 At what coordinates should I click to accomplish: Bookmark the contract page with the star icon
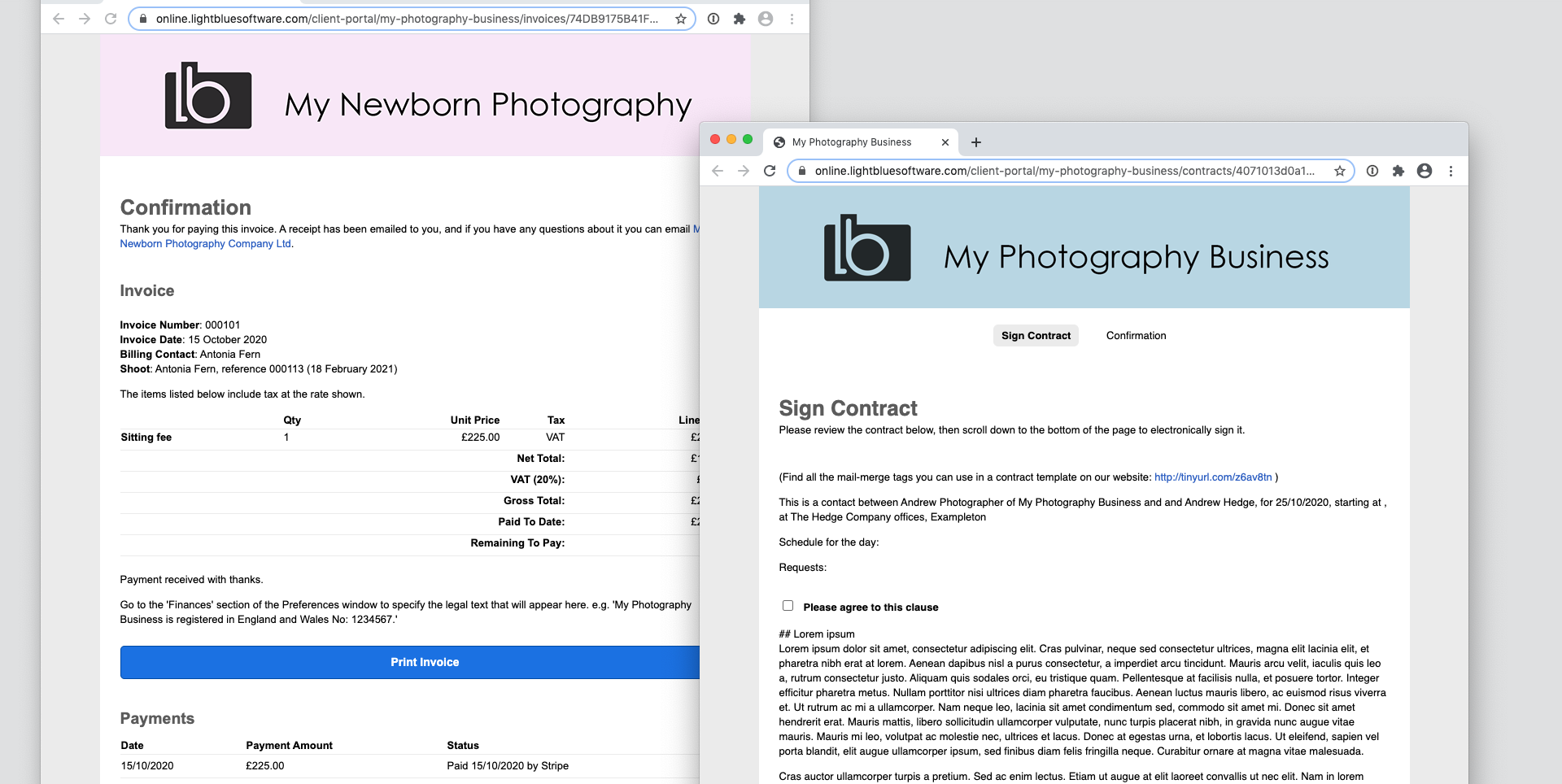[x=1340, y=171]
